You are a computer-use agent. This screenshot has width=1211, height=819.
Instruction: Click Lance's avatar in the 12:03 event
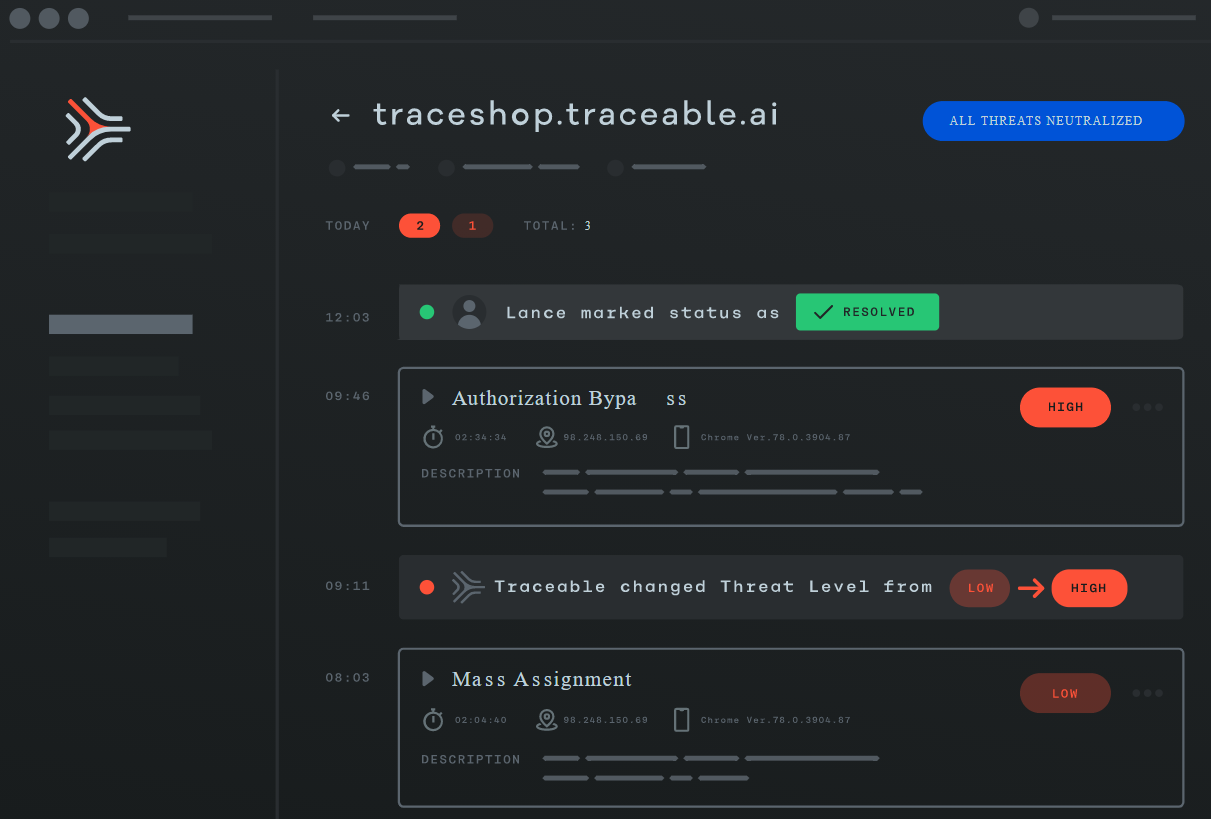tap(469, 312)
